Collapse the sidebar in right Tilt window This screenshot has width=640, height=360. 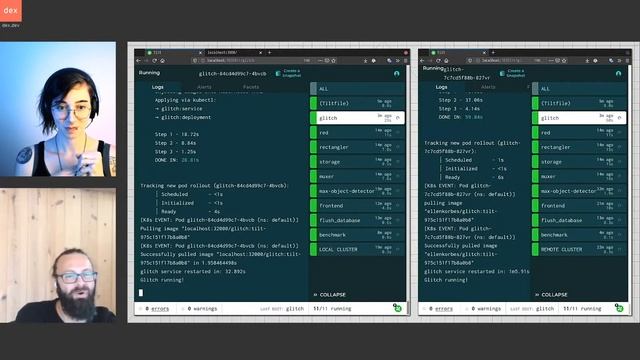551,295
